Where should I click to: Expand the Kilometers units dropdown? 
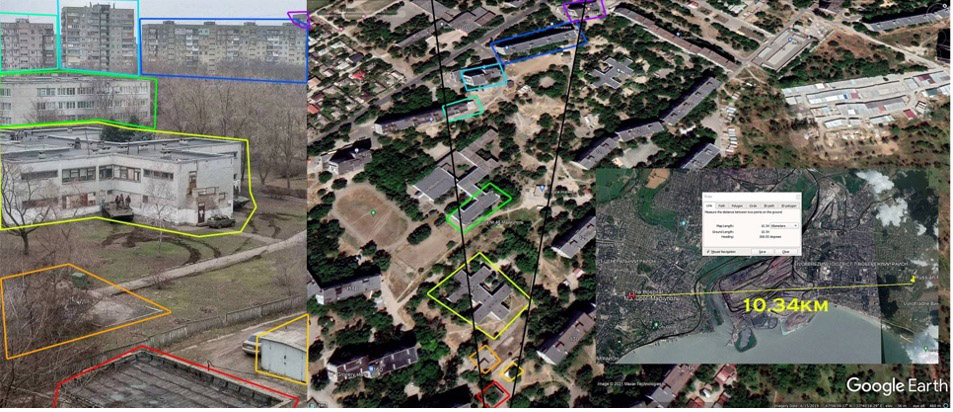(782, 225)
